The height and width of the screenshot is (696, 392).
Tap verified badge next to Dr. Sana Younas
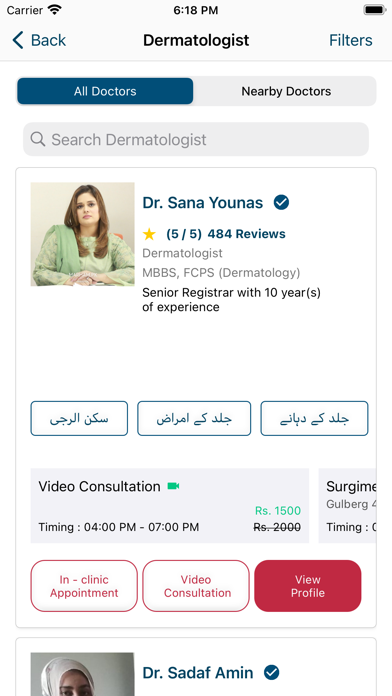[281, 203]
